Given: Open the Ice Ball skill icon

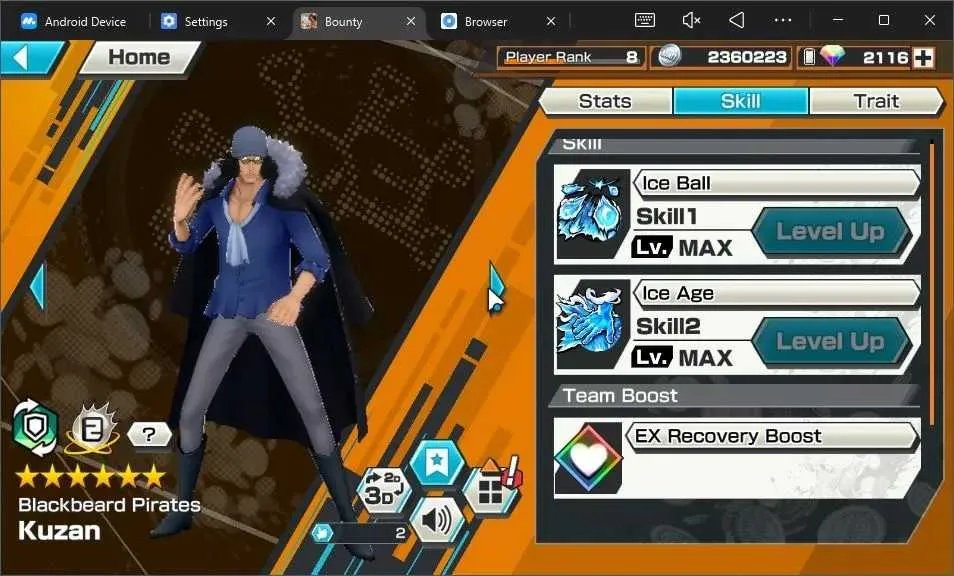Looking at the screenshot, I should pos(591,213).
